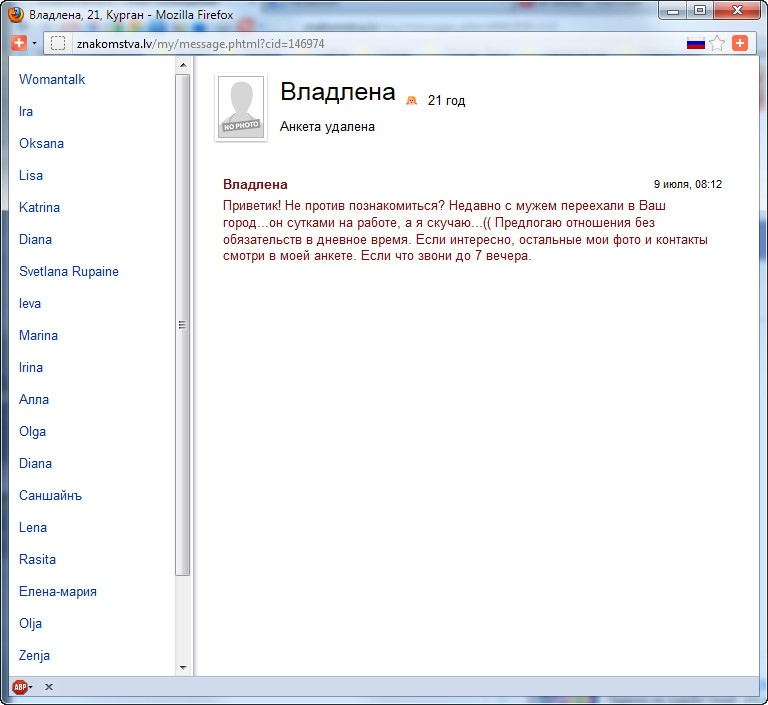Click the NO PHOTO profile thumbnail

(241, 107)
